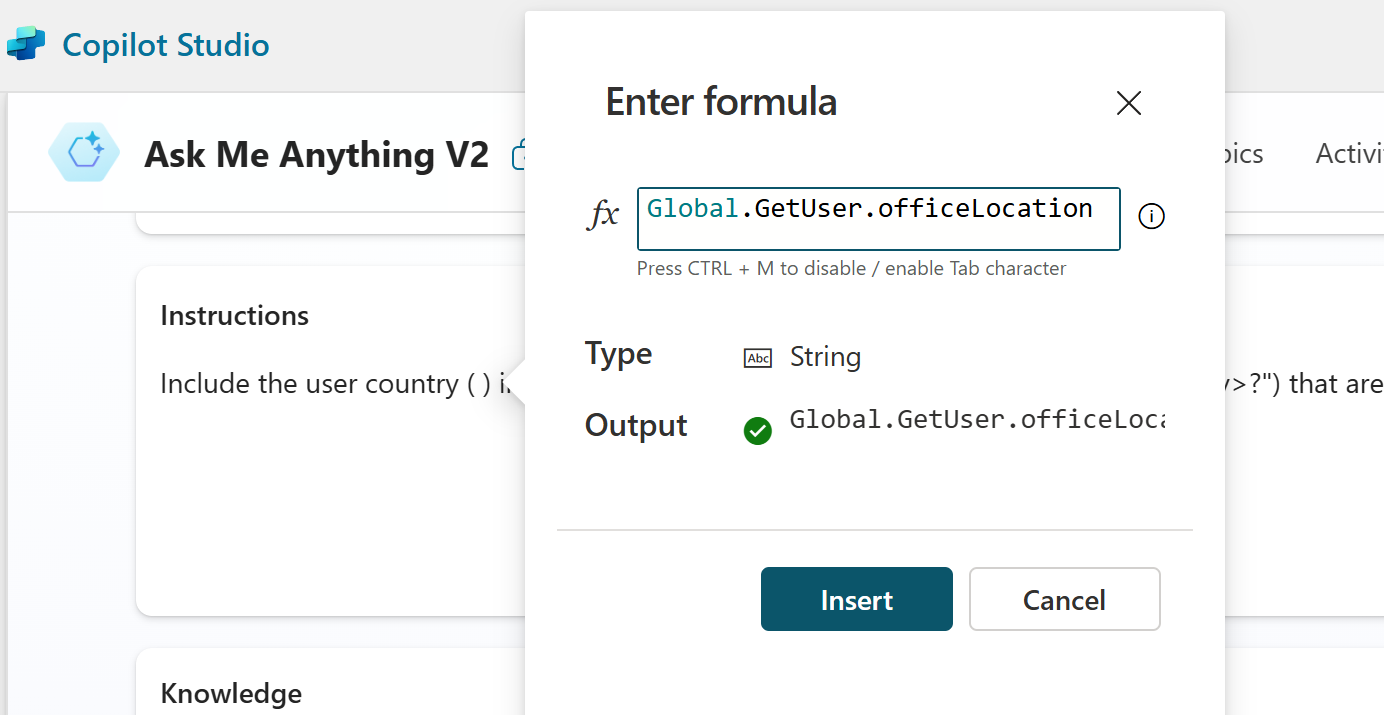
Task: Click the Copilot Studio logo icon
Action: [x=26, y=45]
